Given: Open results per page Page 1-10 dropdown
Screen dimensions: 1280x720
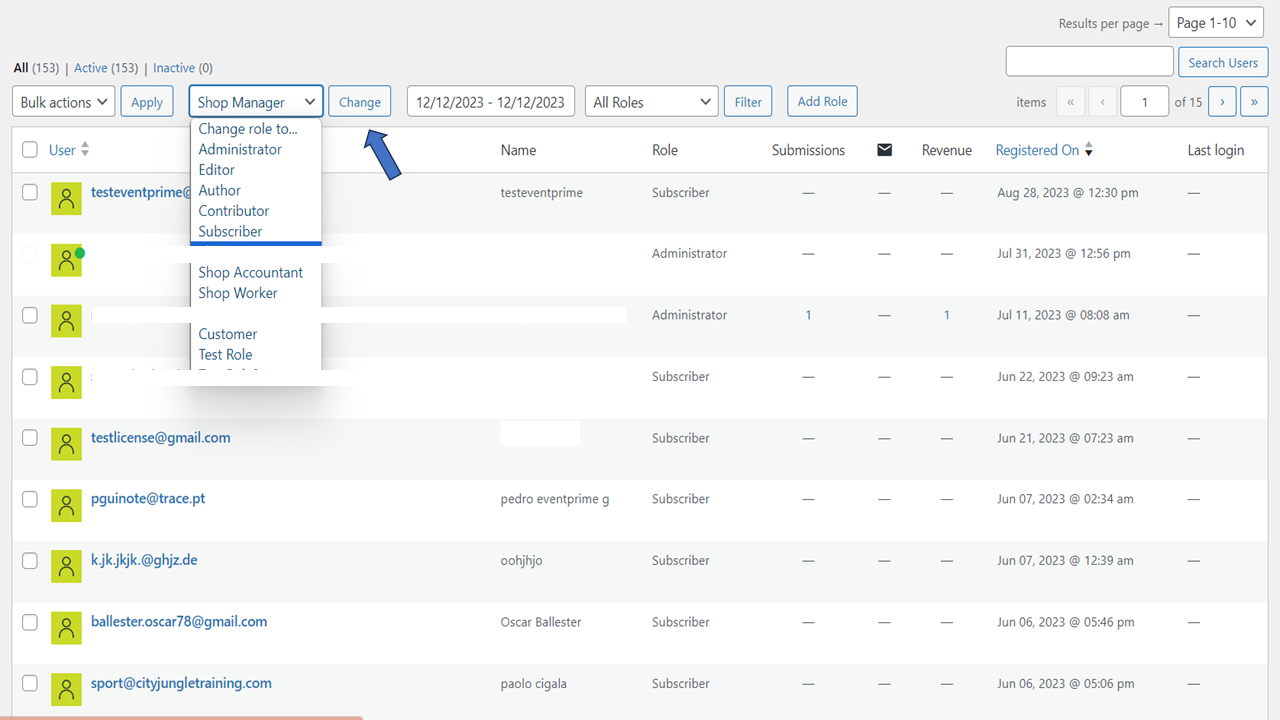Looking at the screenshot, I should pos(1216,23).
